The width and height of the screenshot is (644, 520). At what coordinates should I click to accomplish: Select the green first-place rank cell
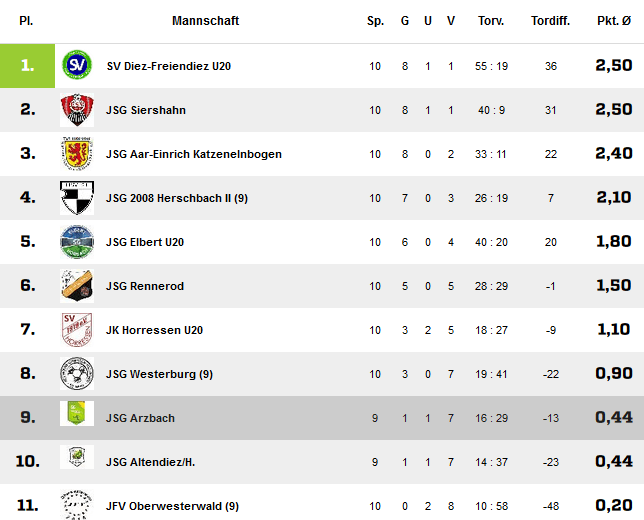point(27,66)
